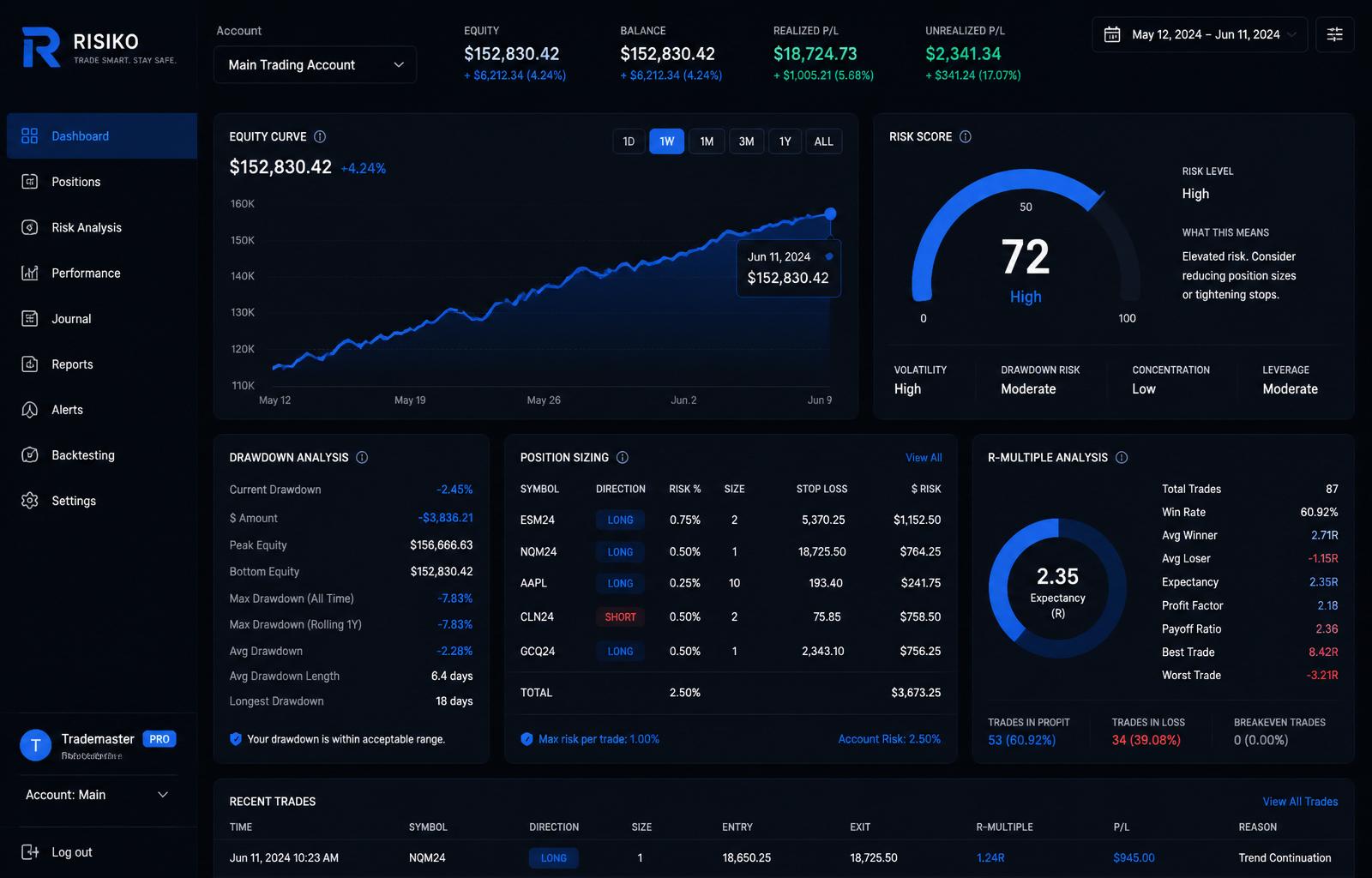The width and height of the screenshot is (1372, 878).
Task: Click R-Multiple Analysis info icon
Action: coord(1122,457)
